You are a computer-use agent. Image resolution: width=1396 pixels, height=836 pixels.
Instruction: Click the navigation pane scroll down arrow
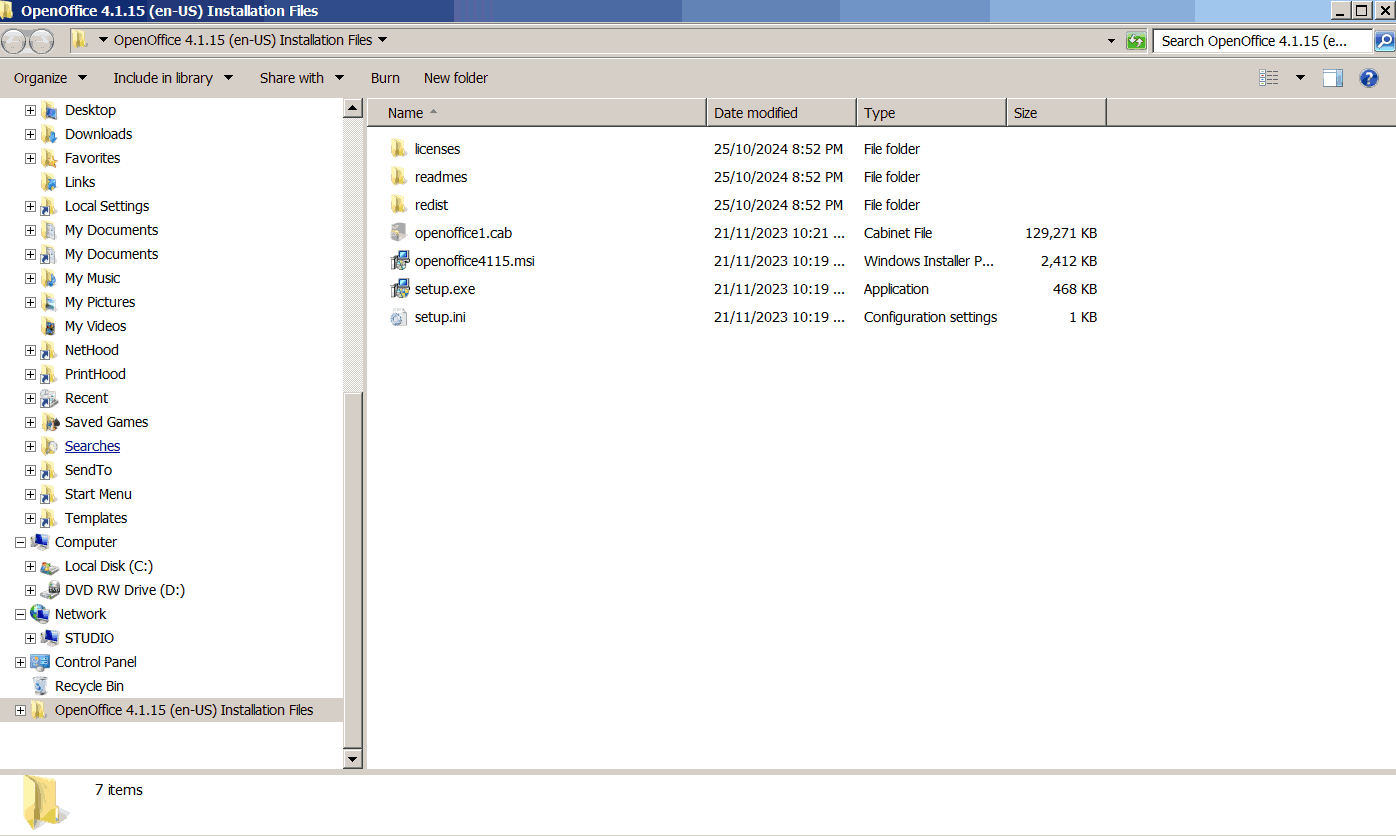click(352, 759)
